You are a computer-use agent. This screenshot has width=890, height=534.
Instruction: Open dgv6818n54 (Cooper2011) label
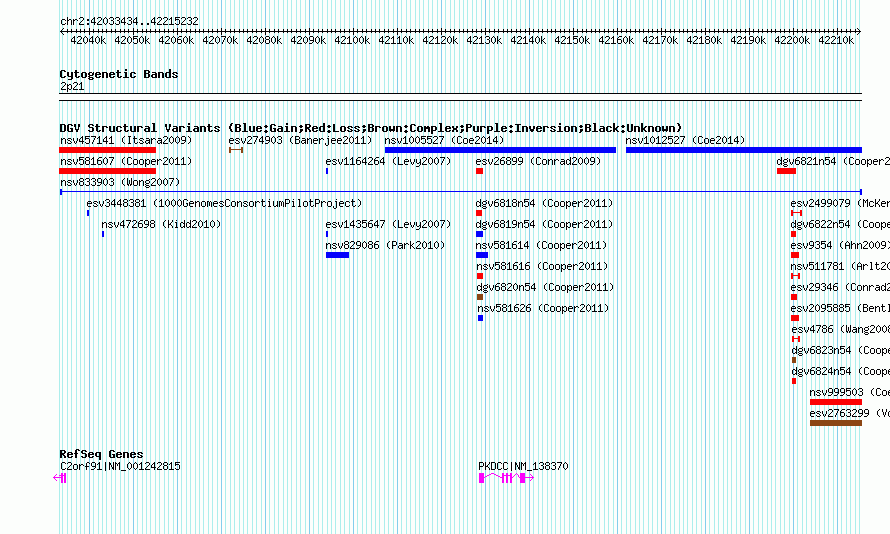(545, 203)
